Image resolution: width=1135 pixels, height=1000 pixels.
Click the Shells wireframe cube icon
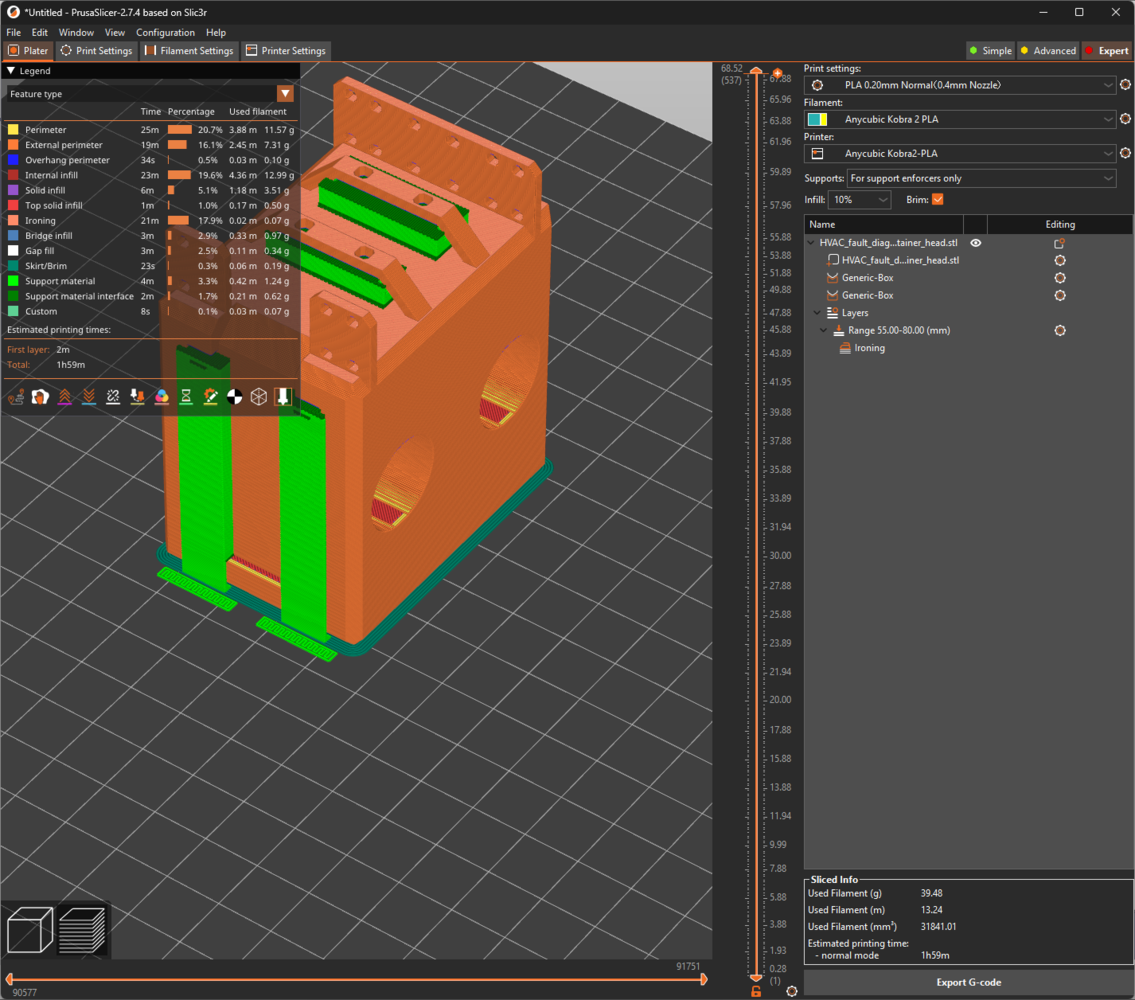[x=259, y=397]
